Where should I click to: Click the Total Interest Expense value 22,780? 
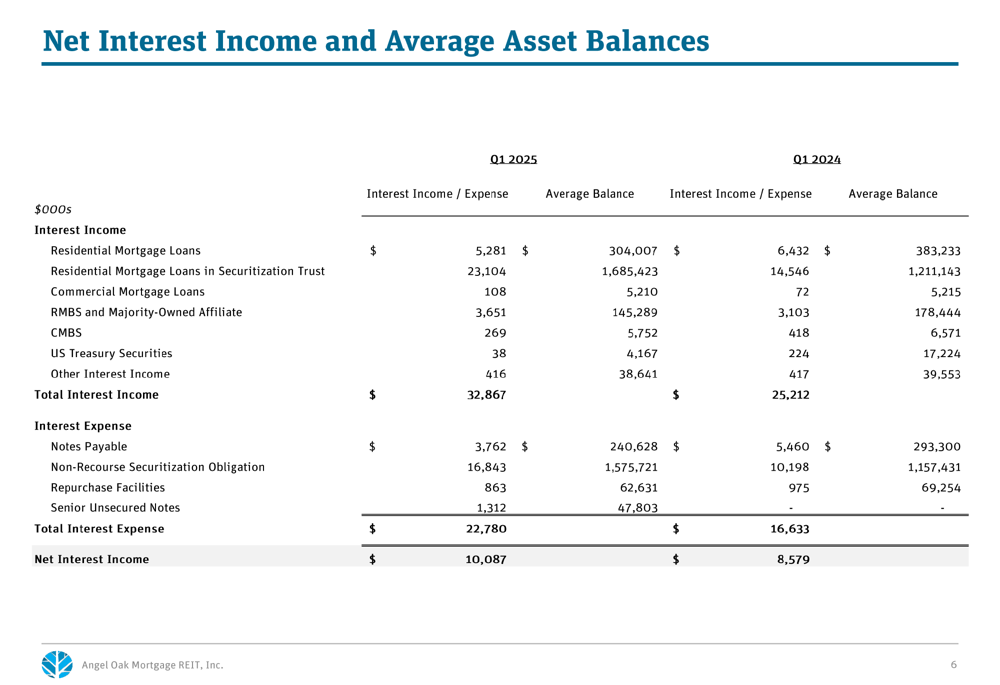click(487, 529)
